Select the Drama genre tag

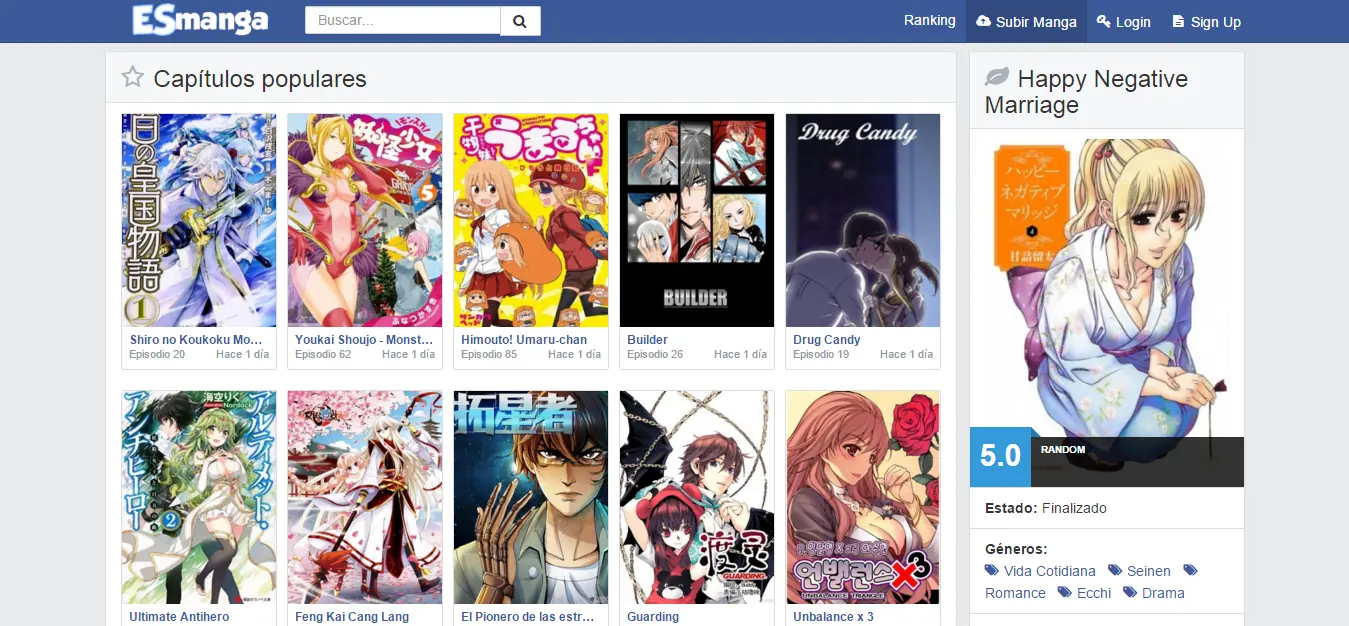click(x=1163, y=593)
